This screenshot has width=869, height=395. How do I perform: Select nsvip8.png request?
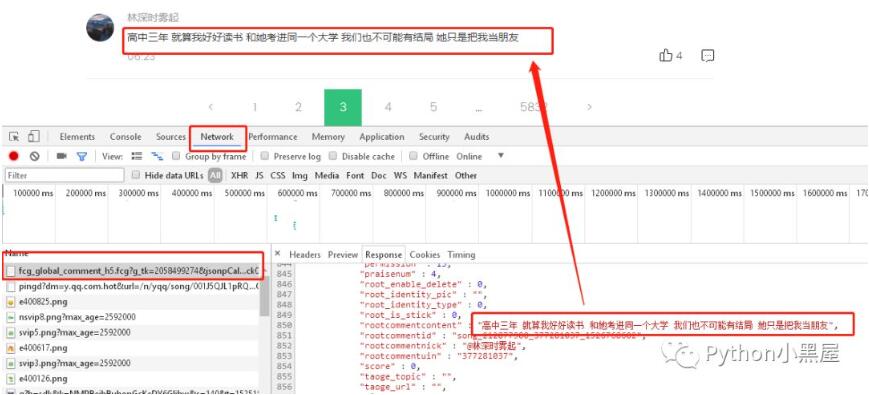(132, 317)
